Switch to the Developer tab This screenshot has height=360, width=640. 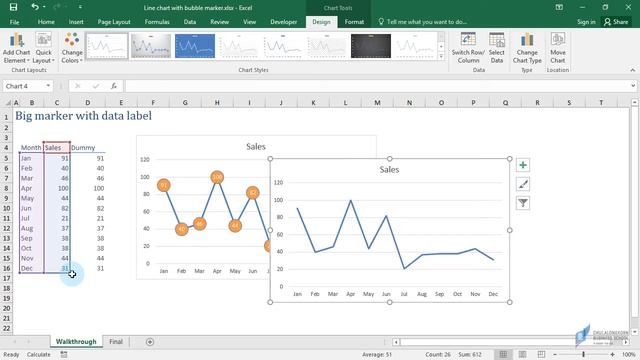click(284, 22)
